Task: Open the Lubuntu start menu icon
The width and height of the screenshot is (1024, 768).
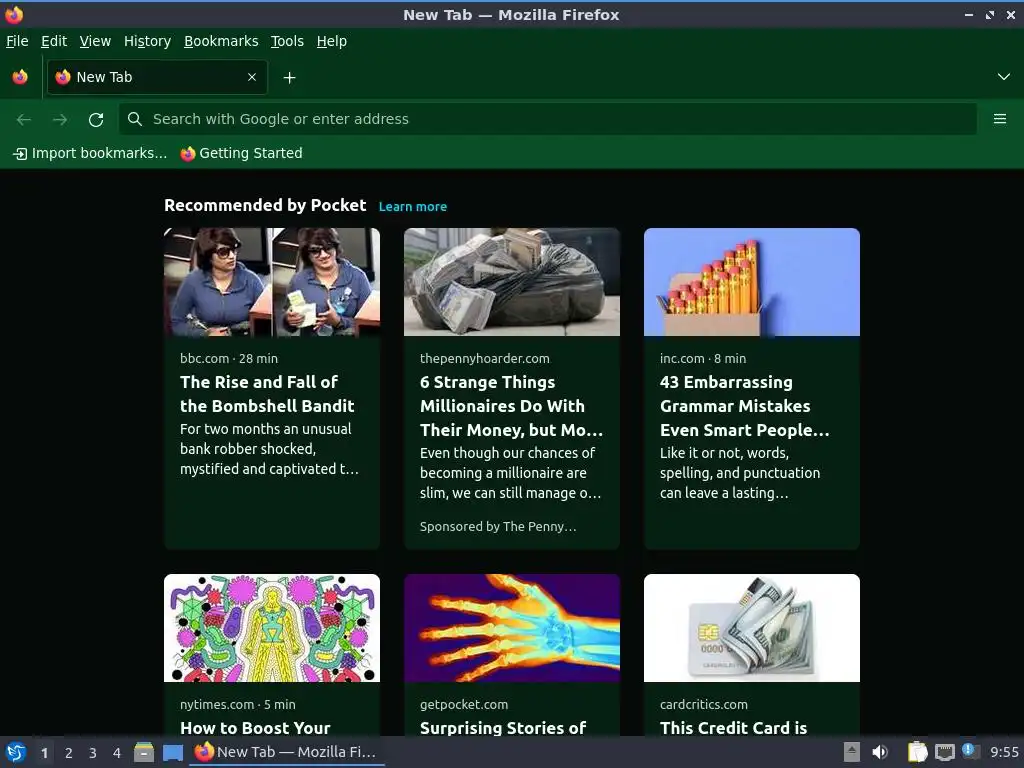Action: click(x=16, y=752)
